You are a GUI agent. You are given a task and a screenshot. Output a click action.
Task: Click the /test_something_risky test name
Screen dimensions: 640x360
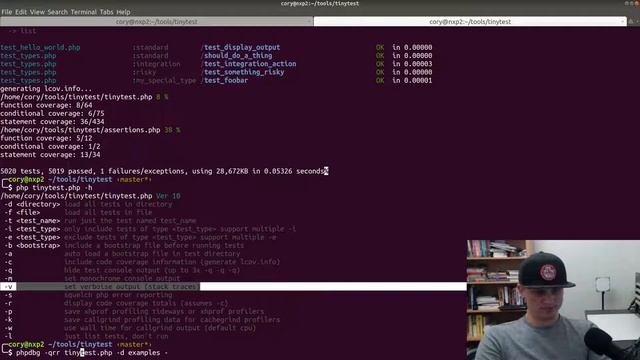242,72
